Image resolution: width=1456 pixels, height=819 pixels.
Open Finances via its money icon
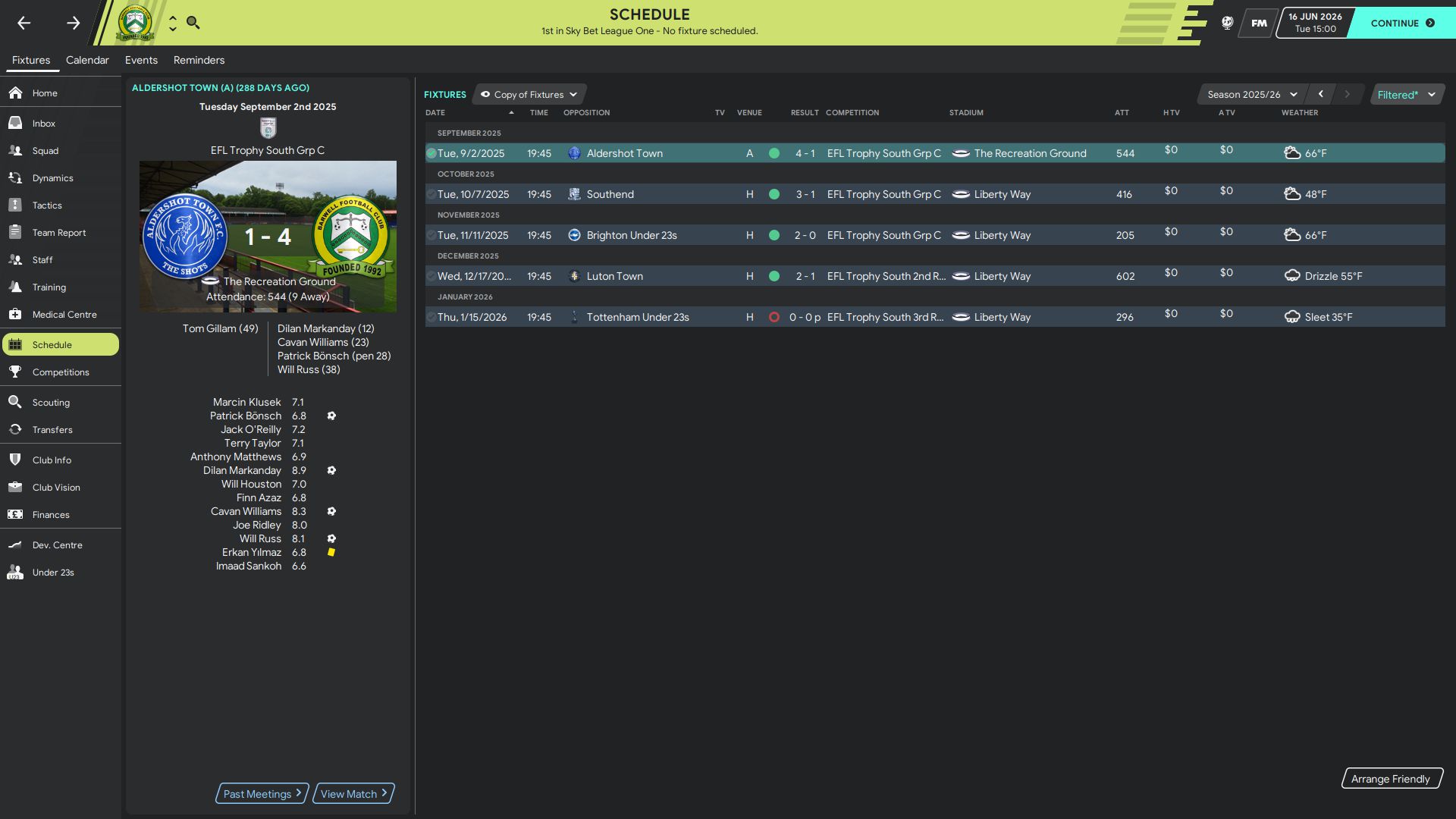pos(15,514)
